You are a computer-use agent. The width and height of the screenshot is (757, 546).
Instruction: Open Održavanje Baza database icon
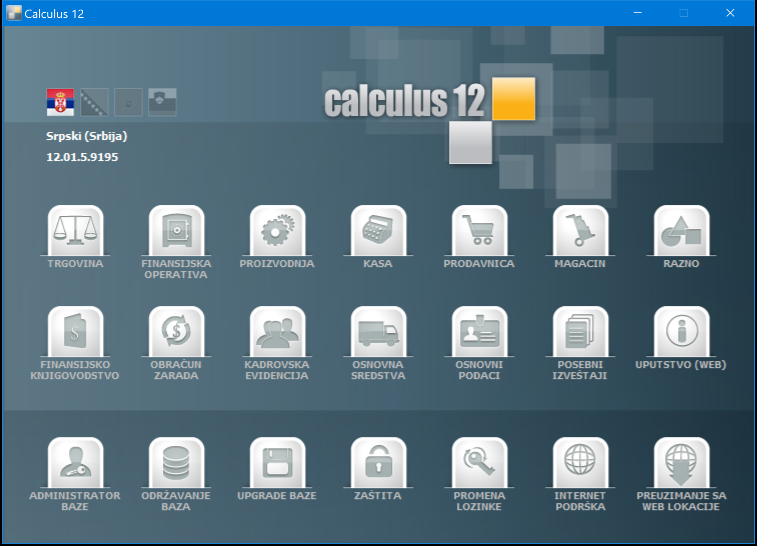[176, 462]
